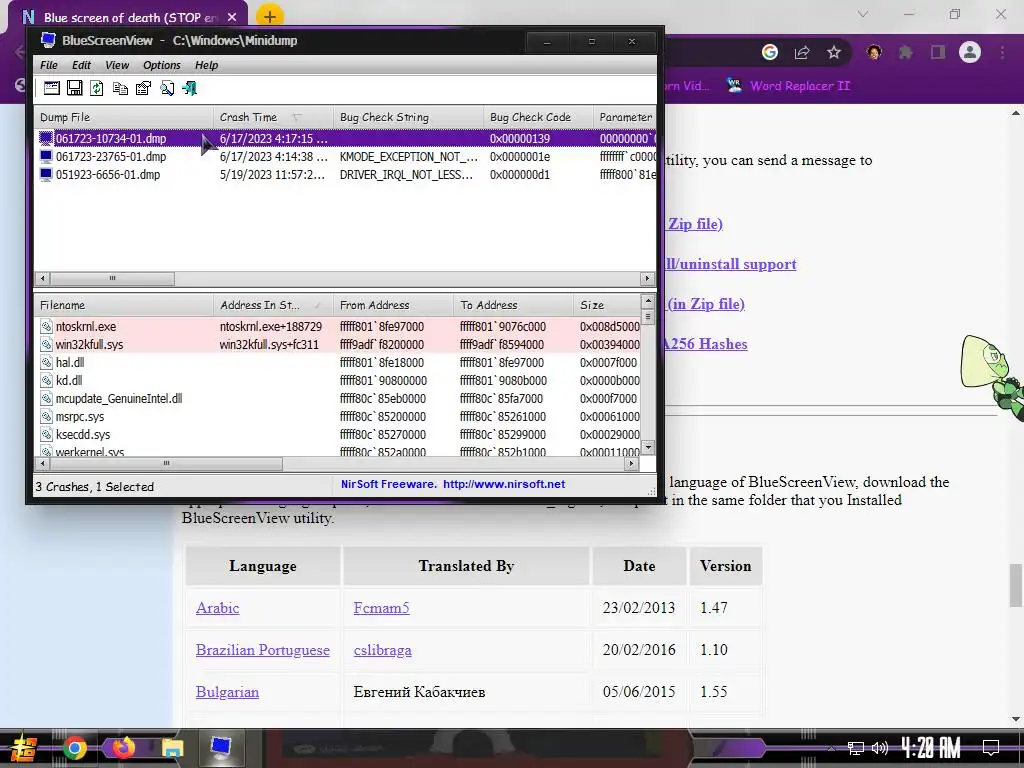Click the Copy Selected Items toolbar icon

120,88
